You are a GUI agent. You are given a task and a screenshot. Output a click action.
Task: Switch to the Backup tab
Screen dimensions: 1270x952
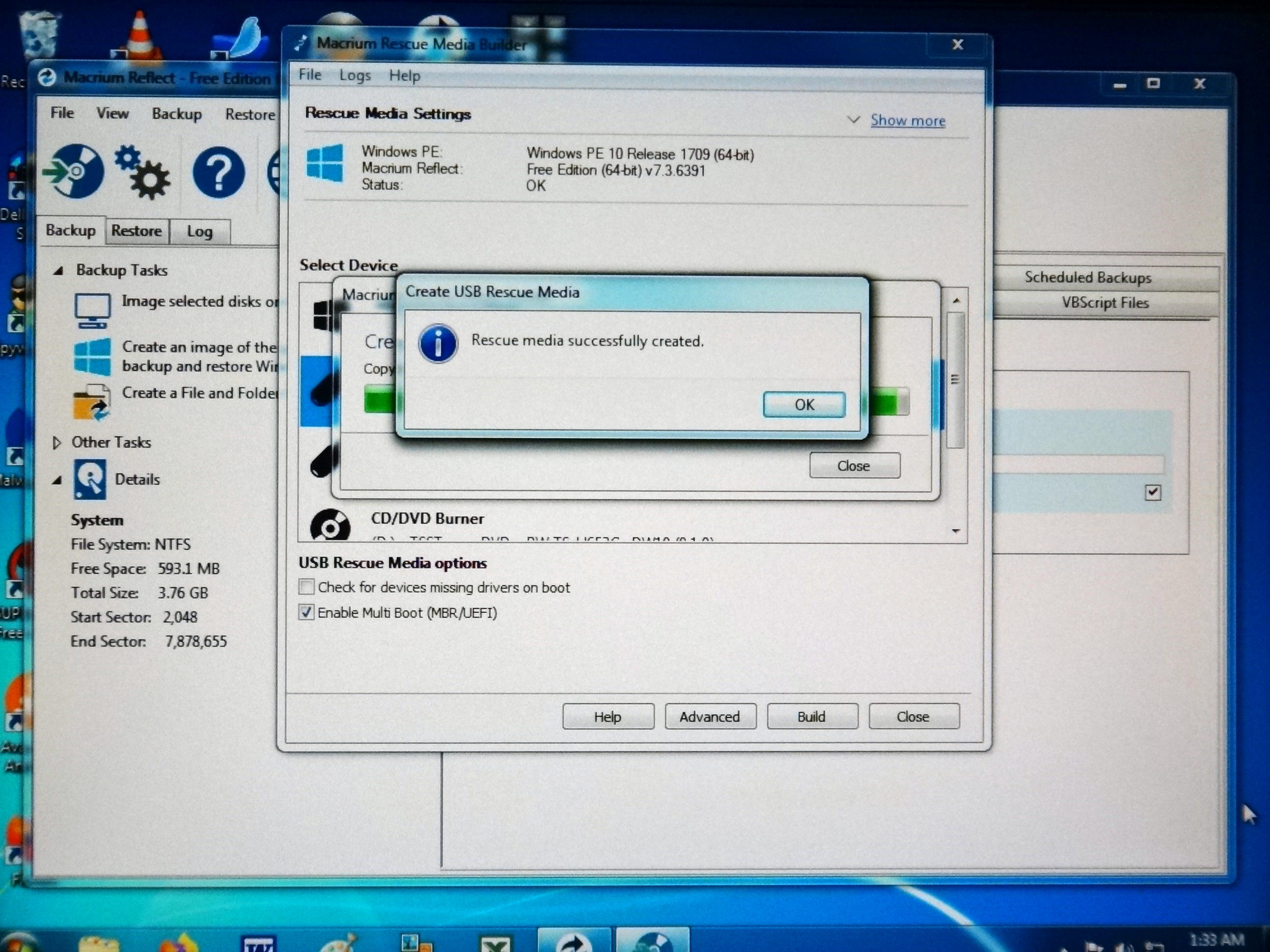(x=71, y=230)
